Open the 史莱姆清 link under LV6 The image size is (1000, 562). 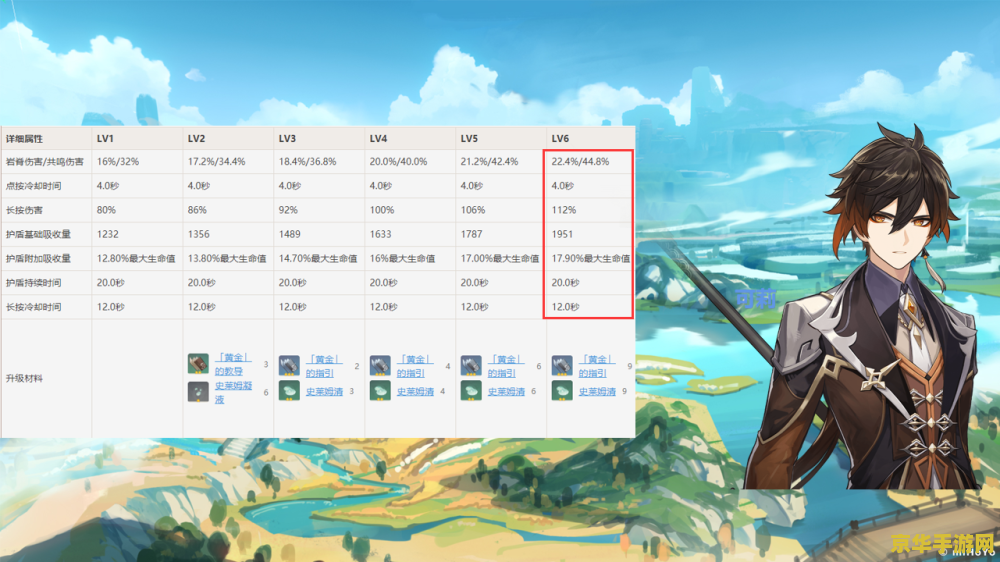pyautogui.click(x=598, y=392)
